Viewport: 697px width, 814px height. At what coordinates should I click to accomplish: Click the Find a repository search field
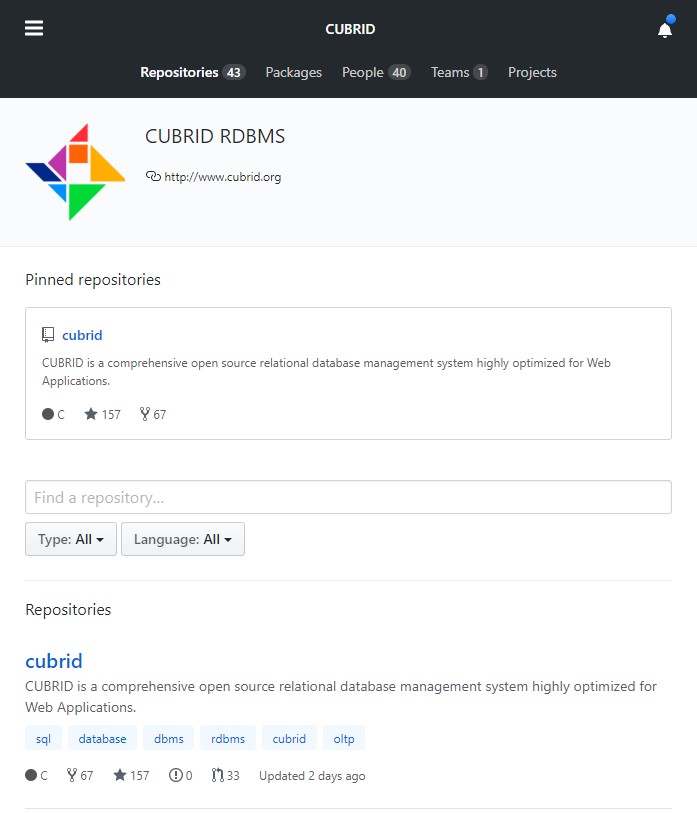pyautogui.click(x=348, y=497)
